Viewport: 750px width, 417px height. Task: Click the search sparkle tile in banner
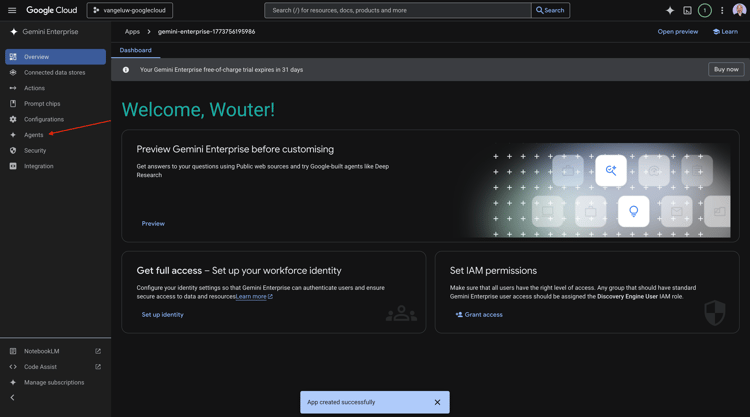click(x=611, y=170)
